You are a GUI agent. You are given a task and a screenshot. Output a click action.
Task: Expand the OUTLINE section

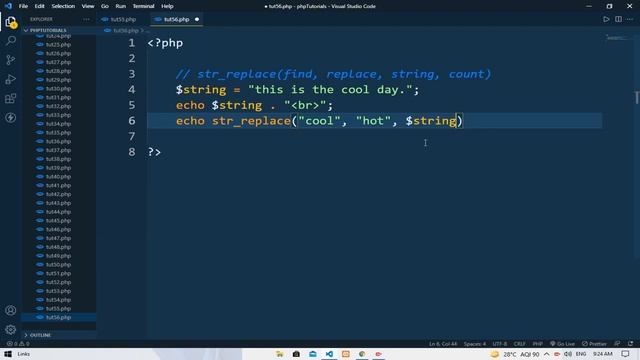coord(58,335)
